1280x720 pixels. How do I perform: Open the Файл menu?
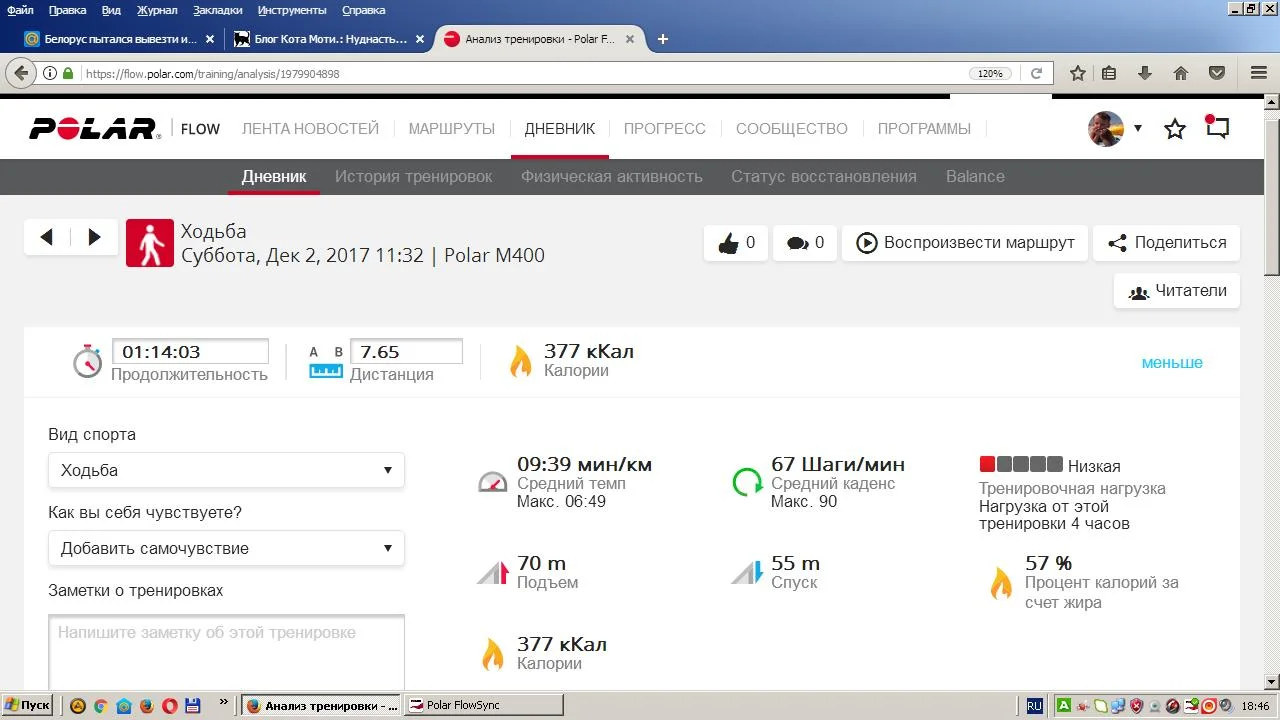20,10
